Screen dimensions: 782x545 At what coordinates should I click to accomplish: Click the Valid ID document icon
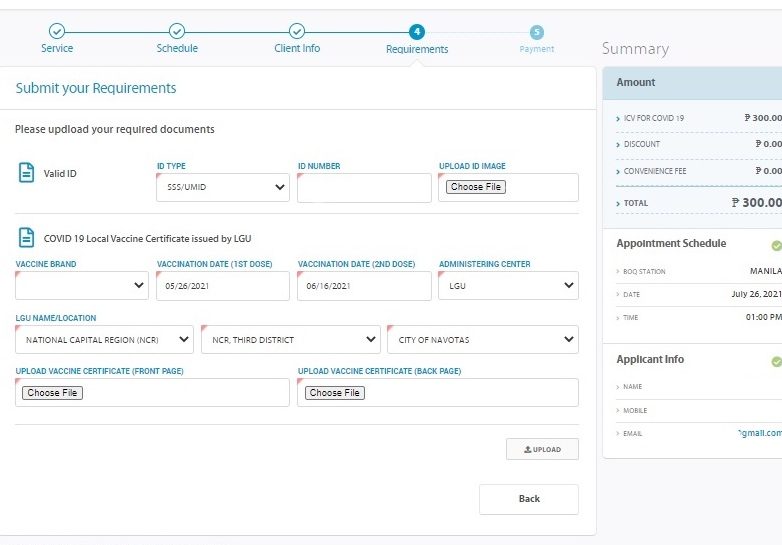(x=27, y=173)
